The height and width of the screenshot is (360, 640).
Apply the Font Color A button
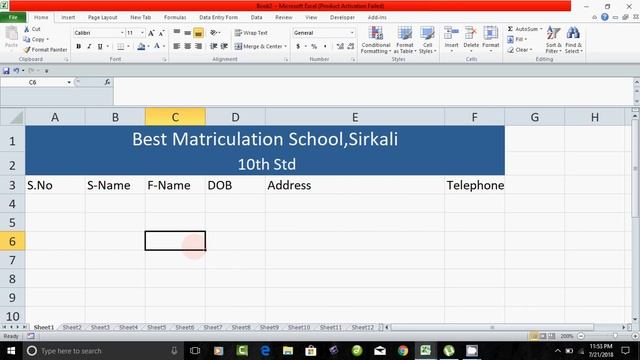click(x=157, y=47)
